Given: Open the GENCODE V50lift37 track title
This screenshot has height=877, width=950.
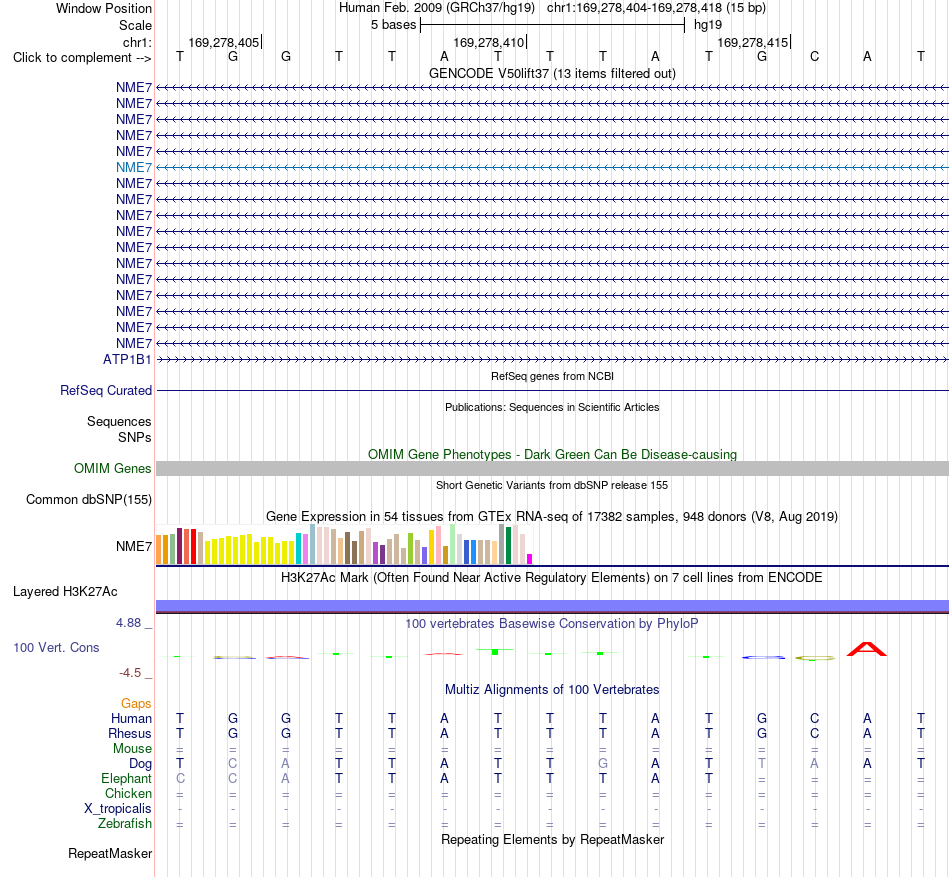Looking at the screenshot, I should [552, 73].
